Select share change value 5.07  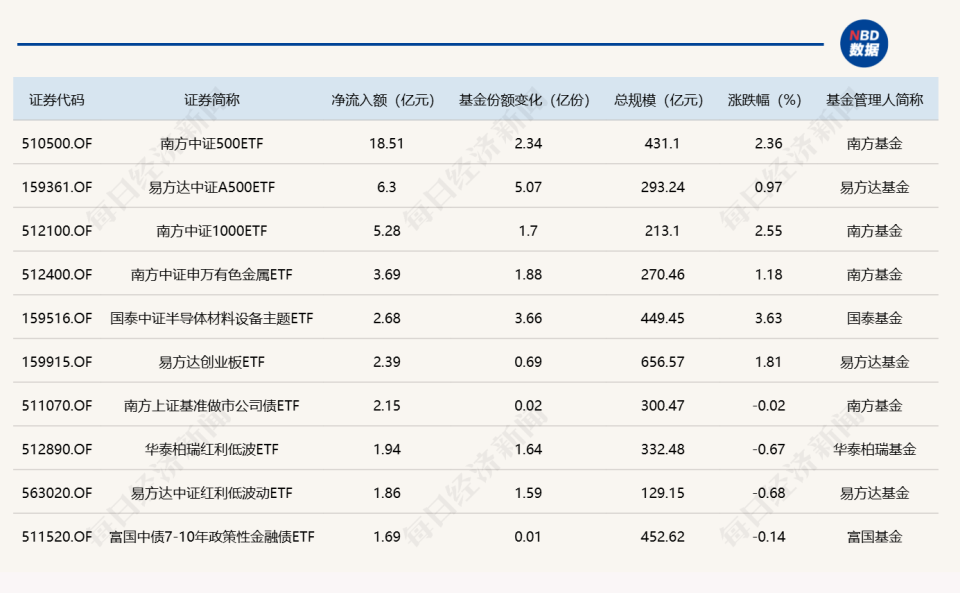[528, 187]
